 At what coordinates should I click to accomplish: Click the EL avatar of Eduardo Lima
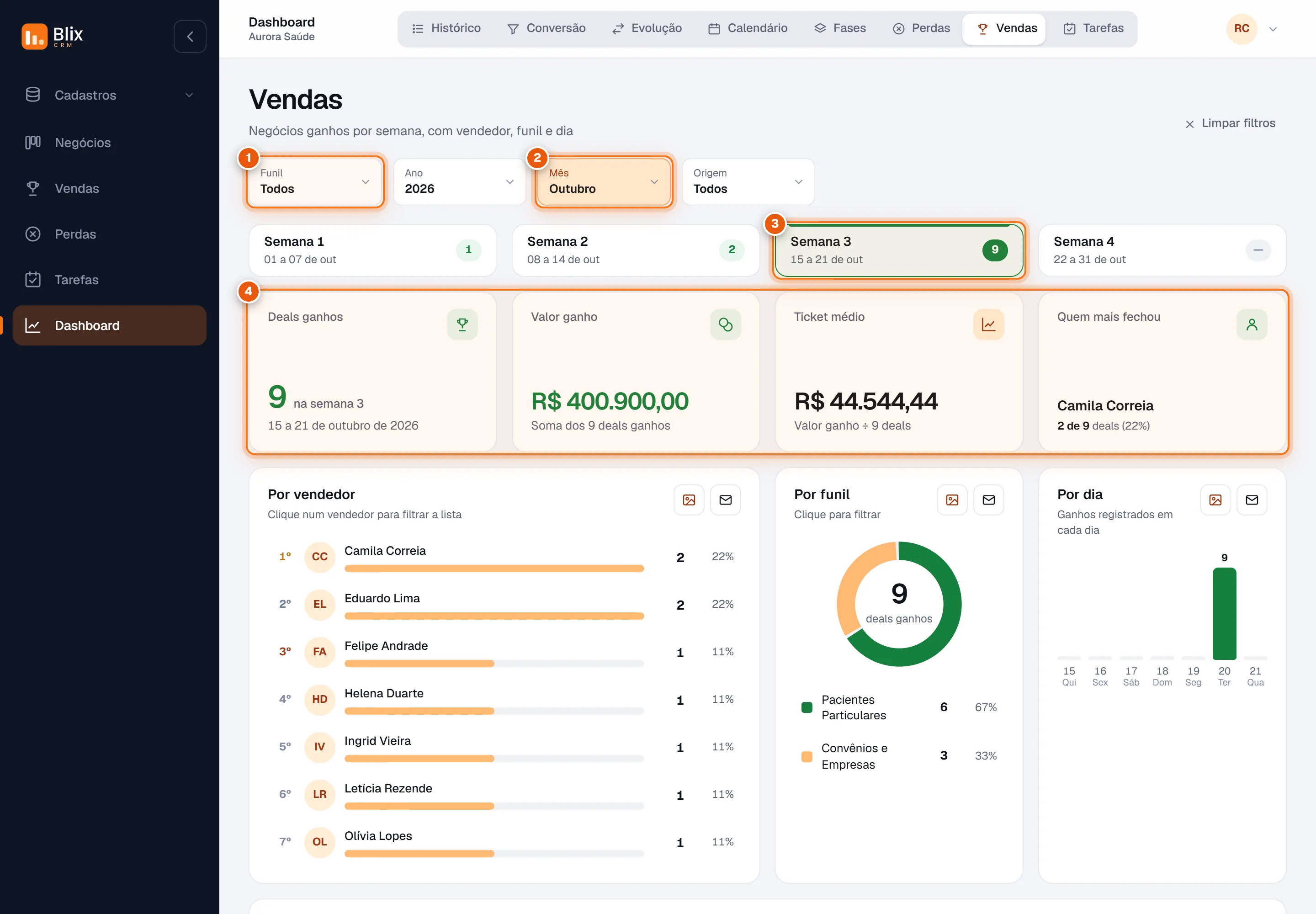click(x=319, y=604)
